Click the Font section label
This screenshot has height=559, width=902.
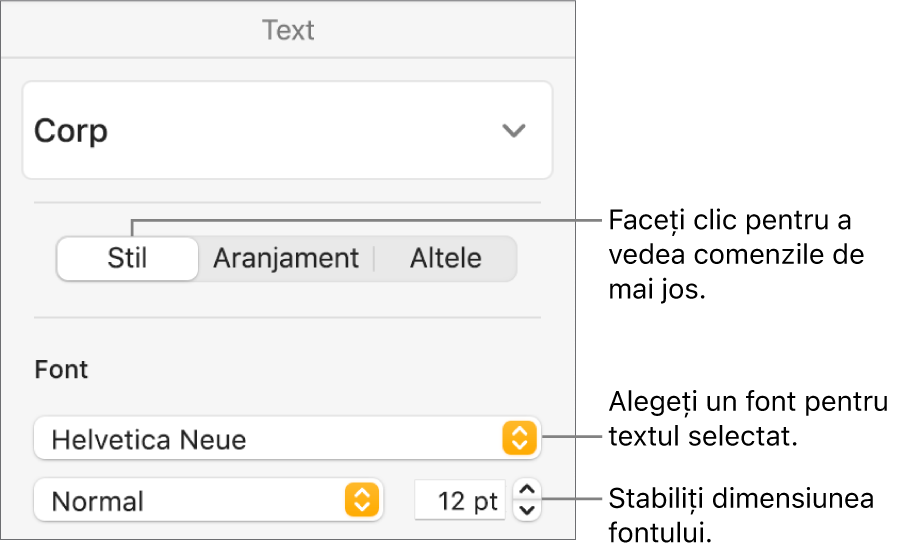pos(61,369)
